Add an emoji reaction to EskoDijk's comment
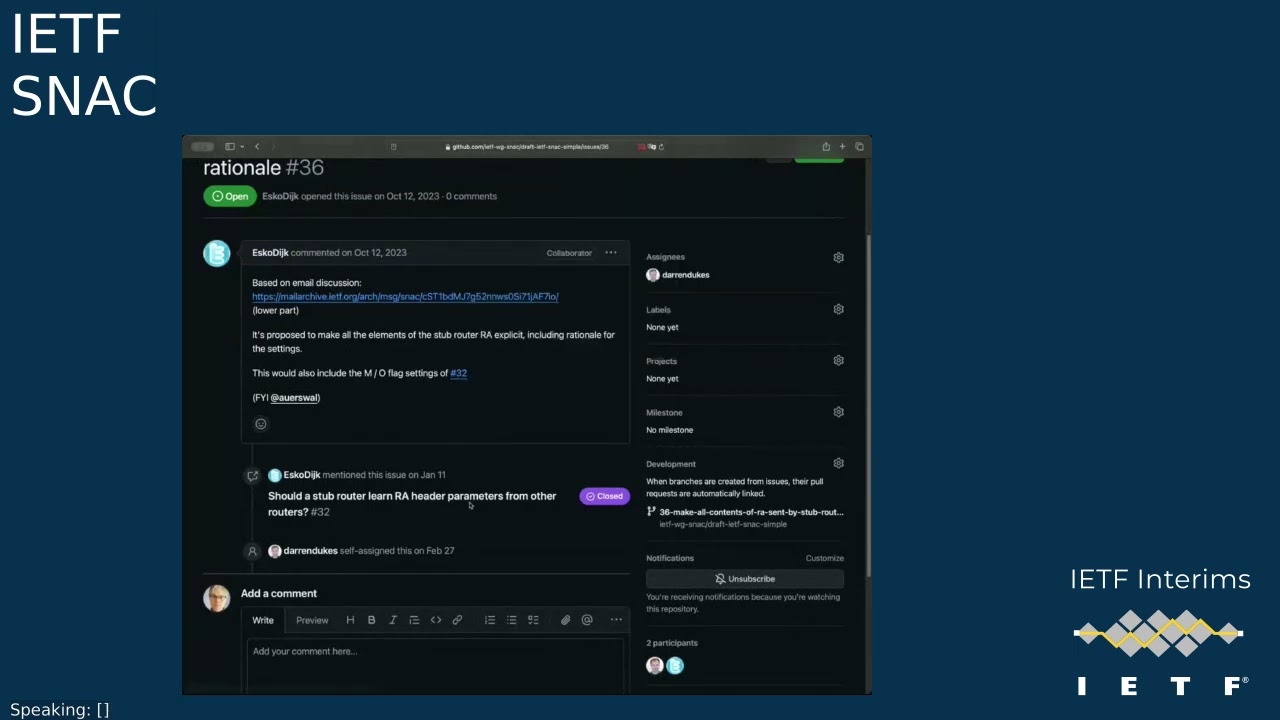This screenshot has height=720, width=1280. pyautogui.click(x=261, y=424)
